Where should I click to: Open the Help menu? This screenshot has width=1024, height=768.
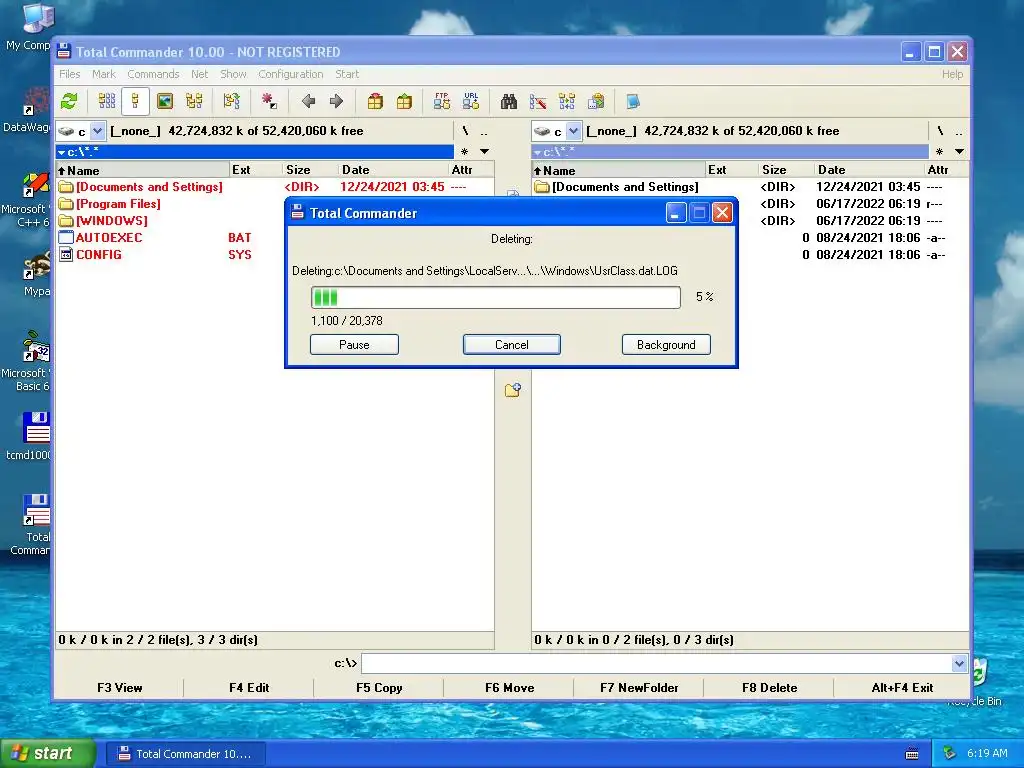tap(952, 74)
